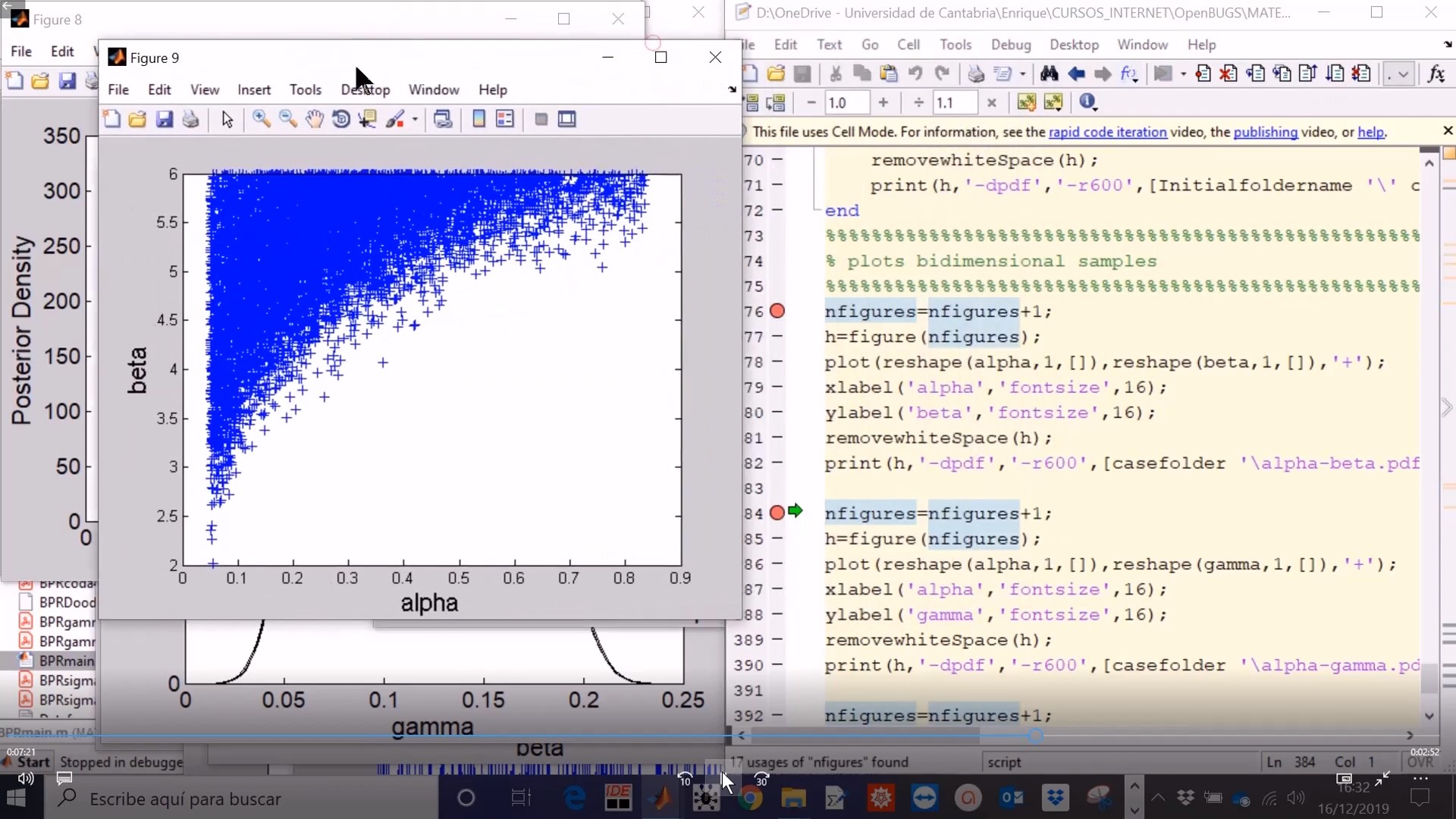Toggle the breakpoint on line 76
Screen dimensions: 1456x819
pyautogui.click(x=778, y=311)
